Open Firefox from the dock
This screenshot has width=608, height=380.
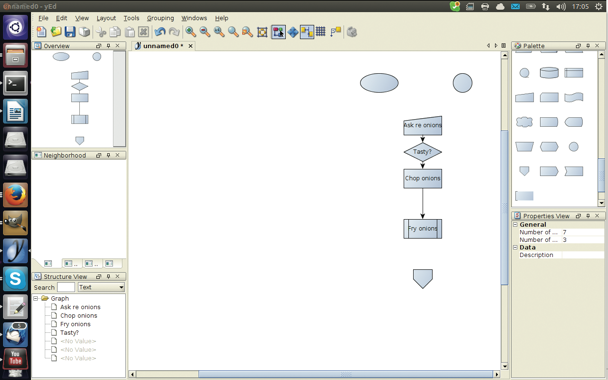pyautogui.click(x=16, y=194)
